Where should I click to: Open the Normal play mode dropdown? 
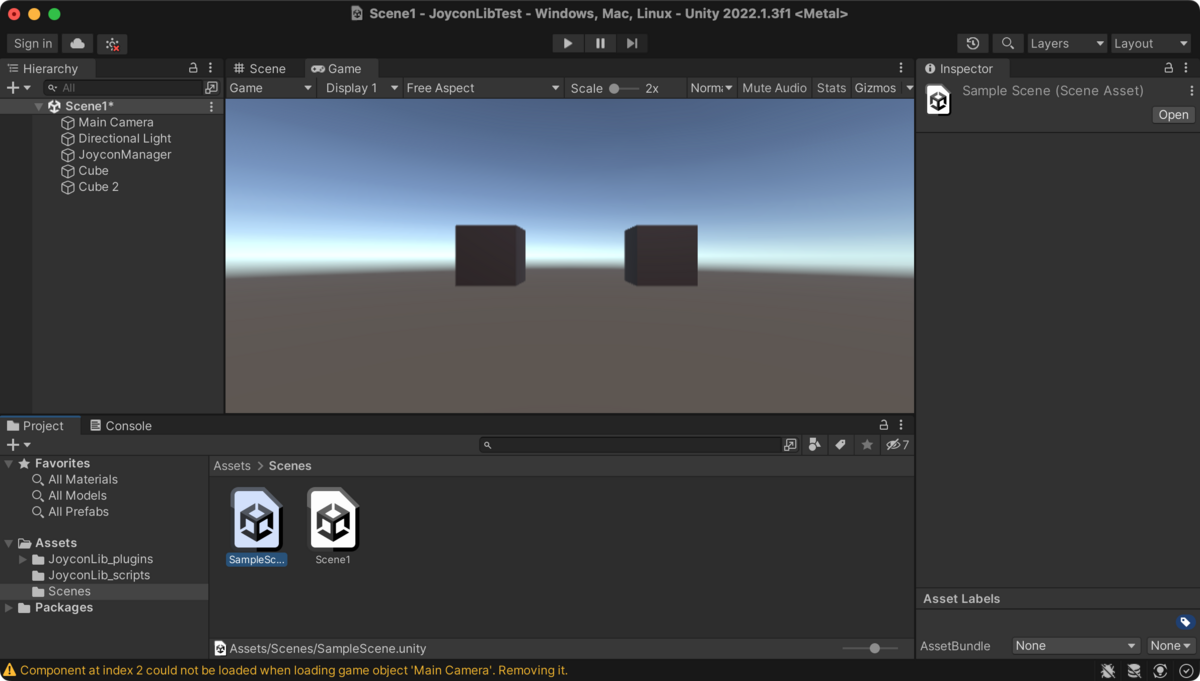point(711,88)
